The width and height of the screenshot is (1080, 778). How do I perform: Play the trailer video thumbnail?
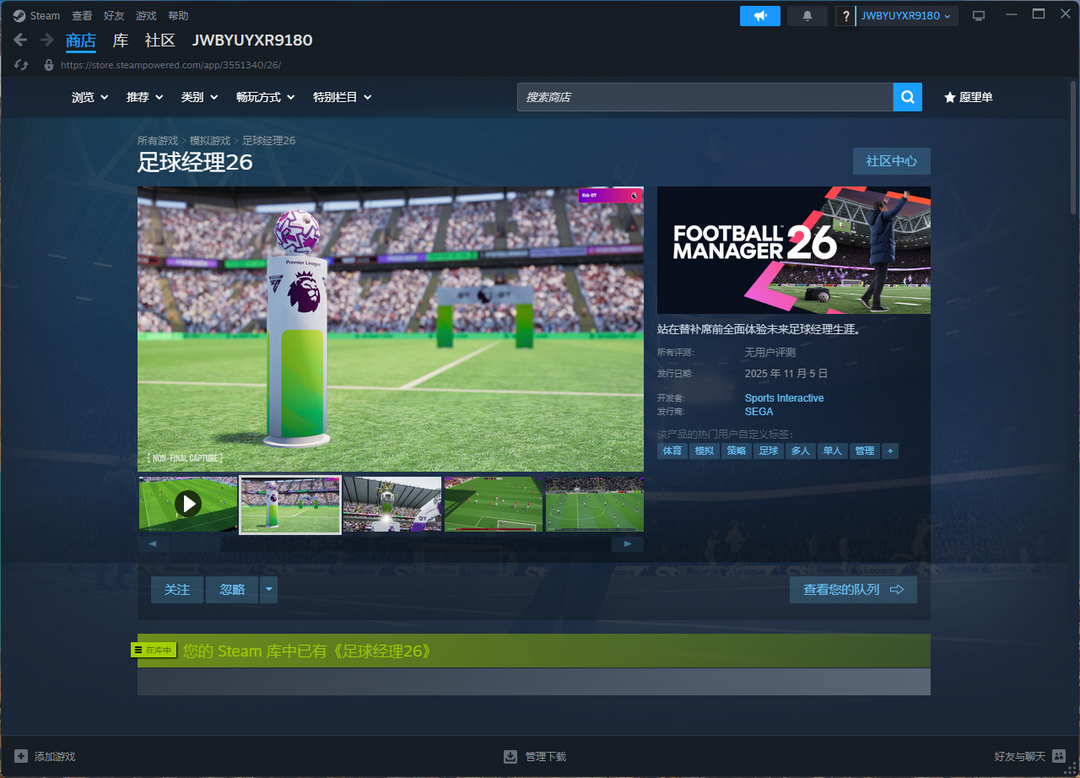coord(188,503)
